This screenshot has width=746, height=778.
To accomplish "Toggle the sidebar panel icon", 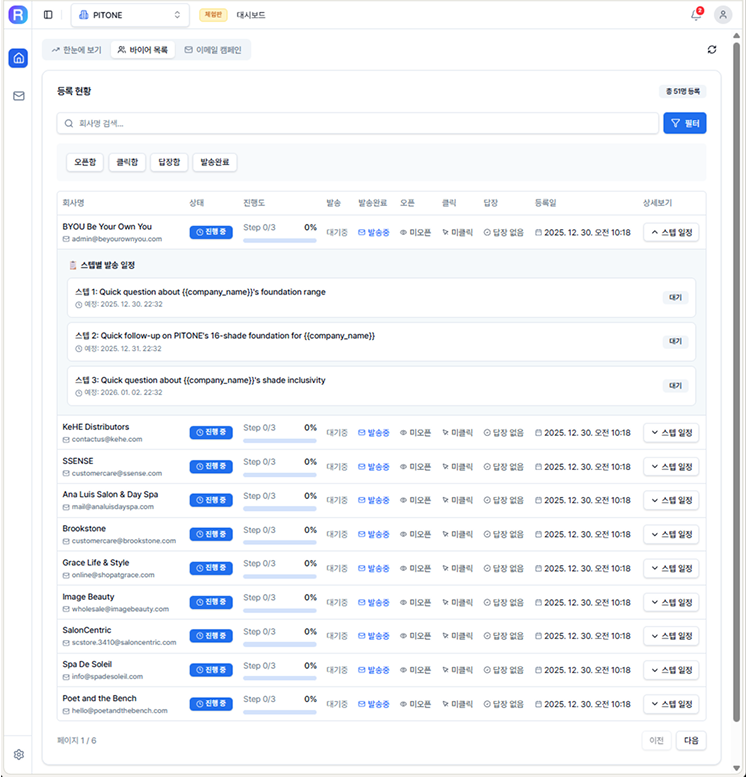I will pyautogui.click(x=48, y=15).
